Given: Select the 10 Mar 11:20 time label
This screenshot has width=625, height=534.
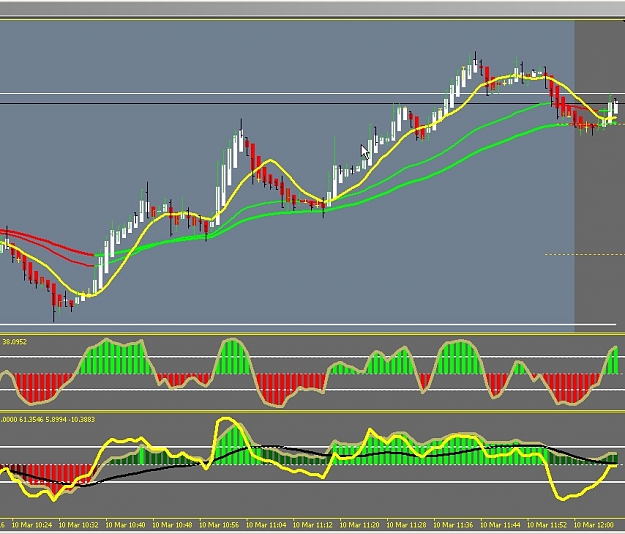Looking at the screenshot, I should point(360,525).
